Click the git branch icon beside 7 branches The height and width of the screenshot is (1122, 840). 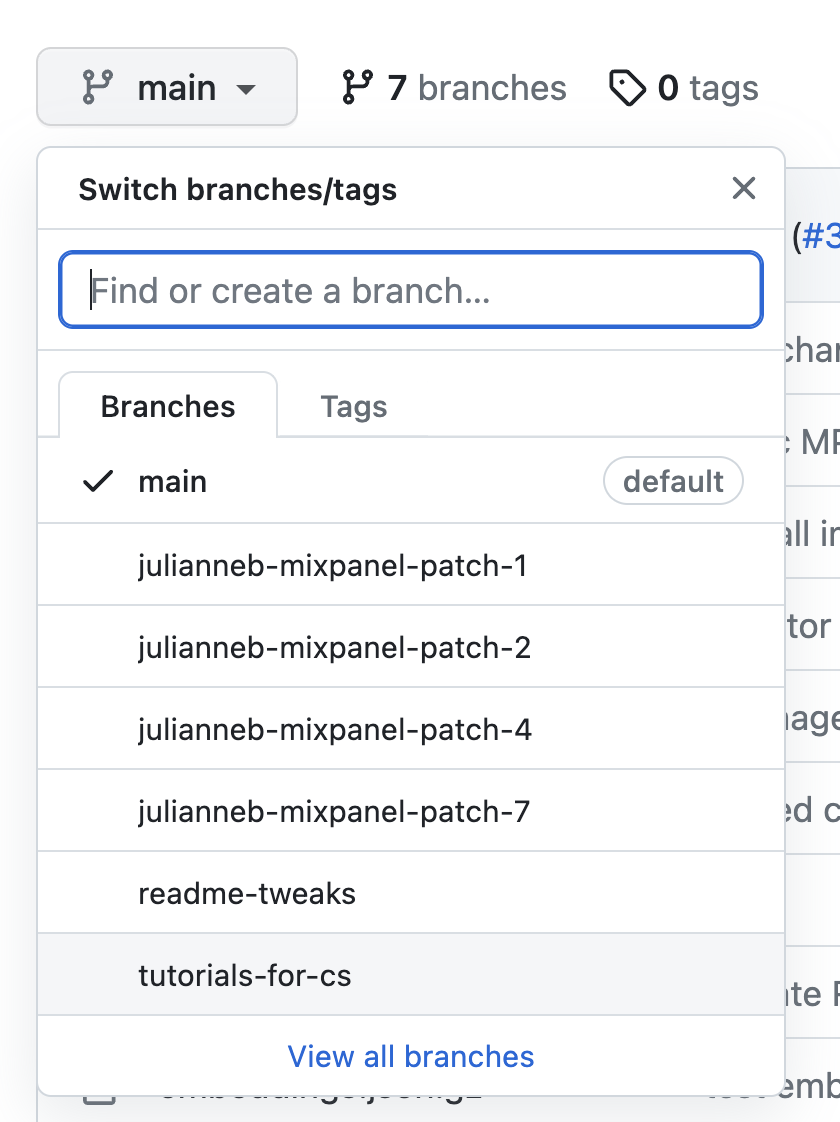click(357, 88)
